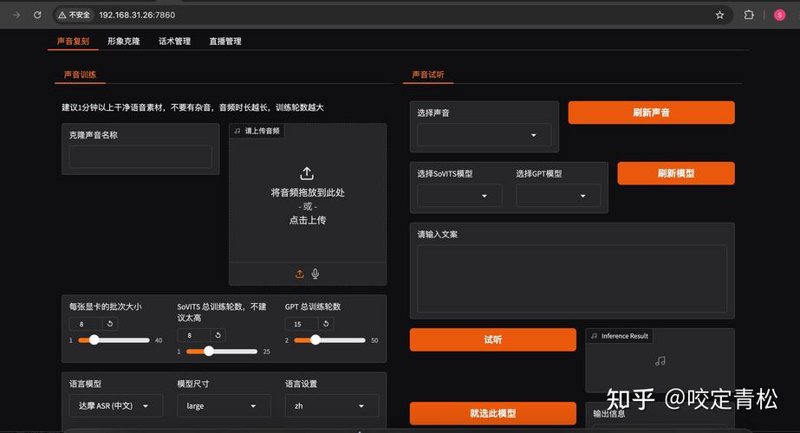Select the microphone recording source icon

pyautogui.click(x=315, y=274)
